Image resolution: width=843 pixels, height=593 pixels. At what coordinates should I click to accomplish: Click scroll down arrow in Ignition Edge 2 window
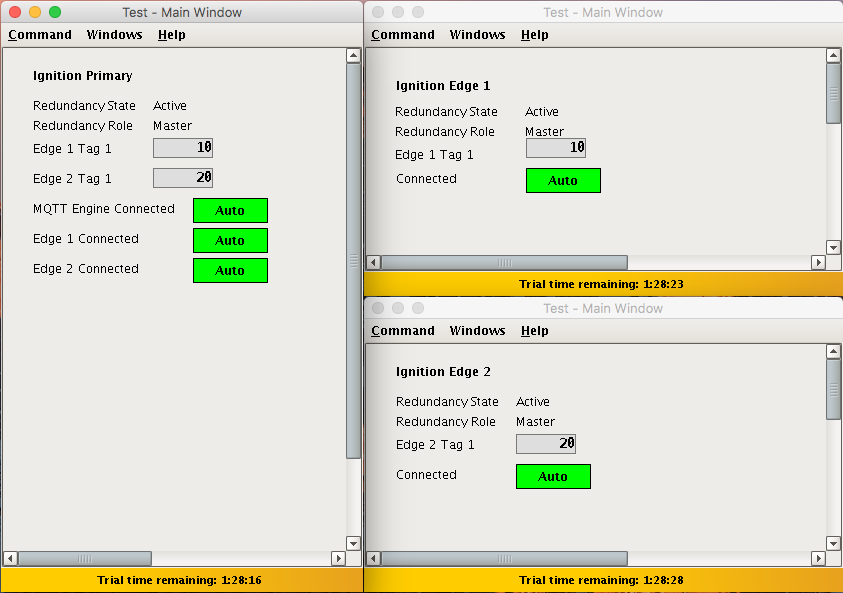coord(833,543)
